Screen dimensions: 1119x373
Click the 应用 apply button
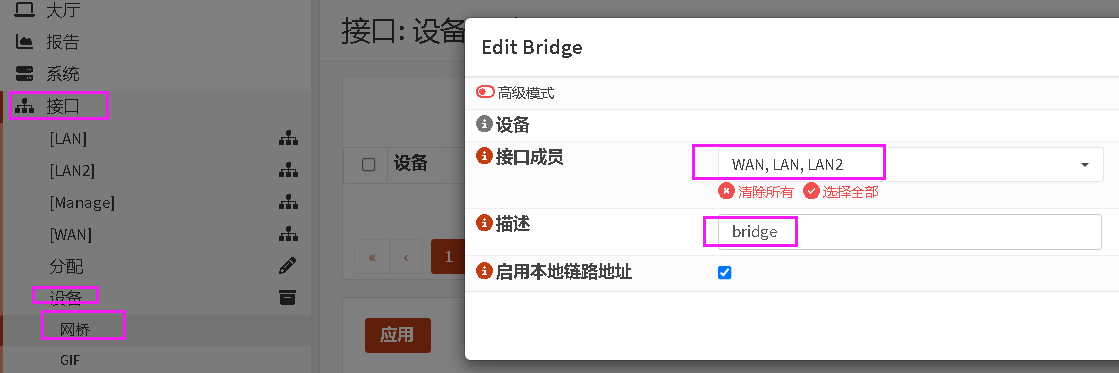point(398,335)
